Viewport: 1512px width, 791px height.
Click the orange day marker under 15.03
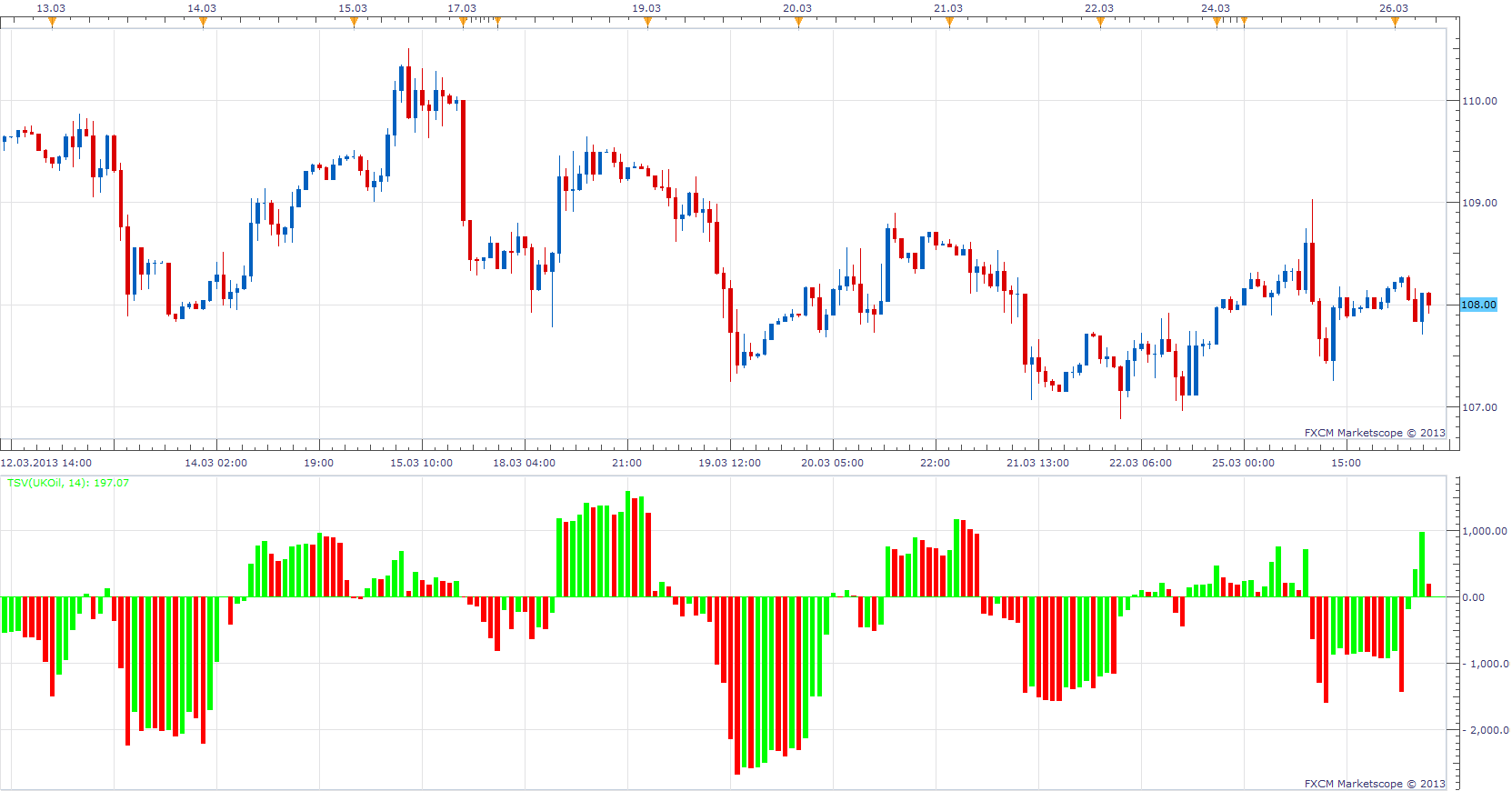(x=354, y=23)
